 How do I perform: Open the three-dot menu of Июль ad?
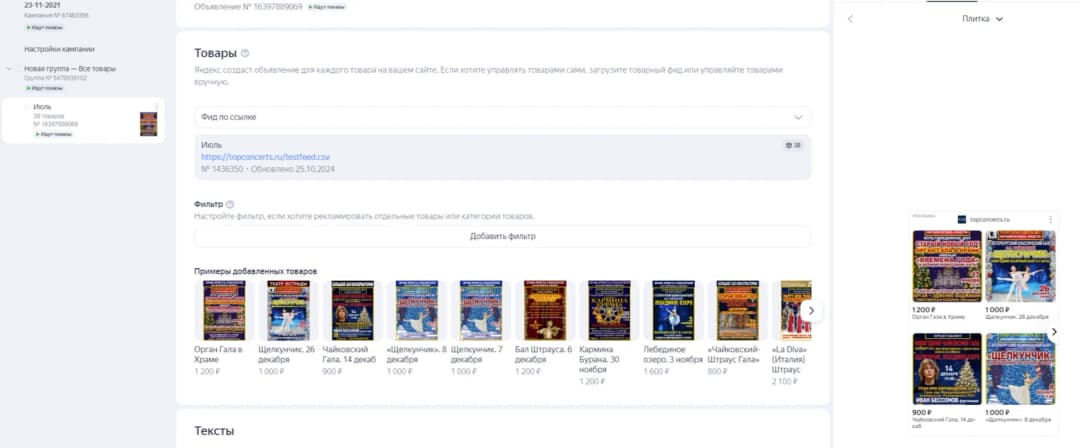156,107
